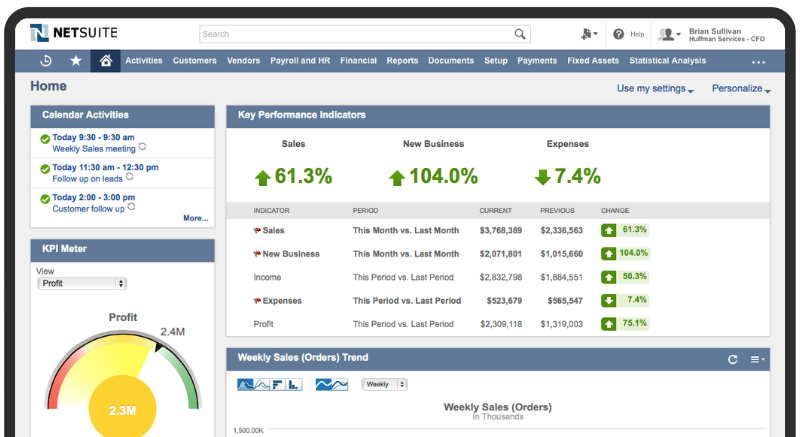Expand the Use my settings dropdown
This screenshot has width=800, height=437.
pos(655,89)
